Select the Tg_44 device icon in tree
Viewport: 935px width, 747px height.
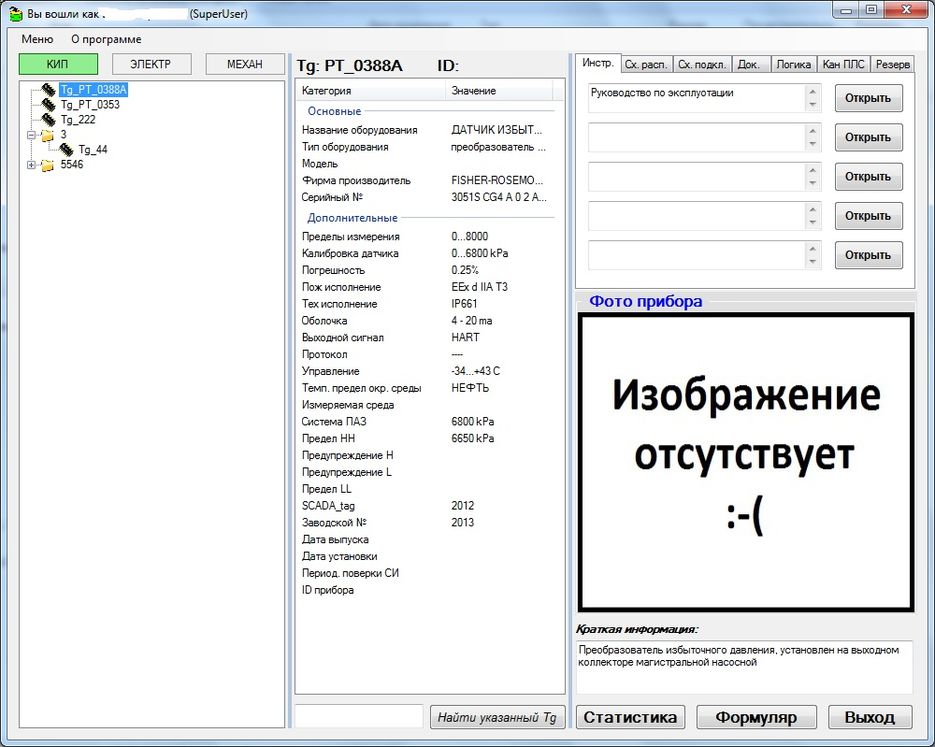click(67, 150)
